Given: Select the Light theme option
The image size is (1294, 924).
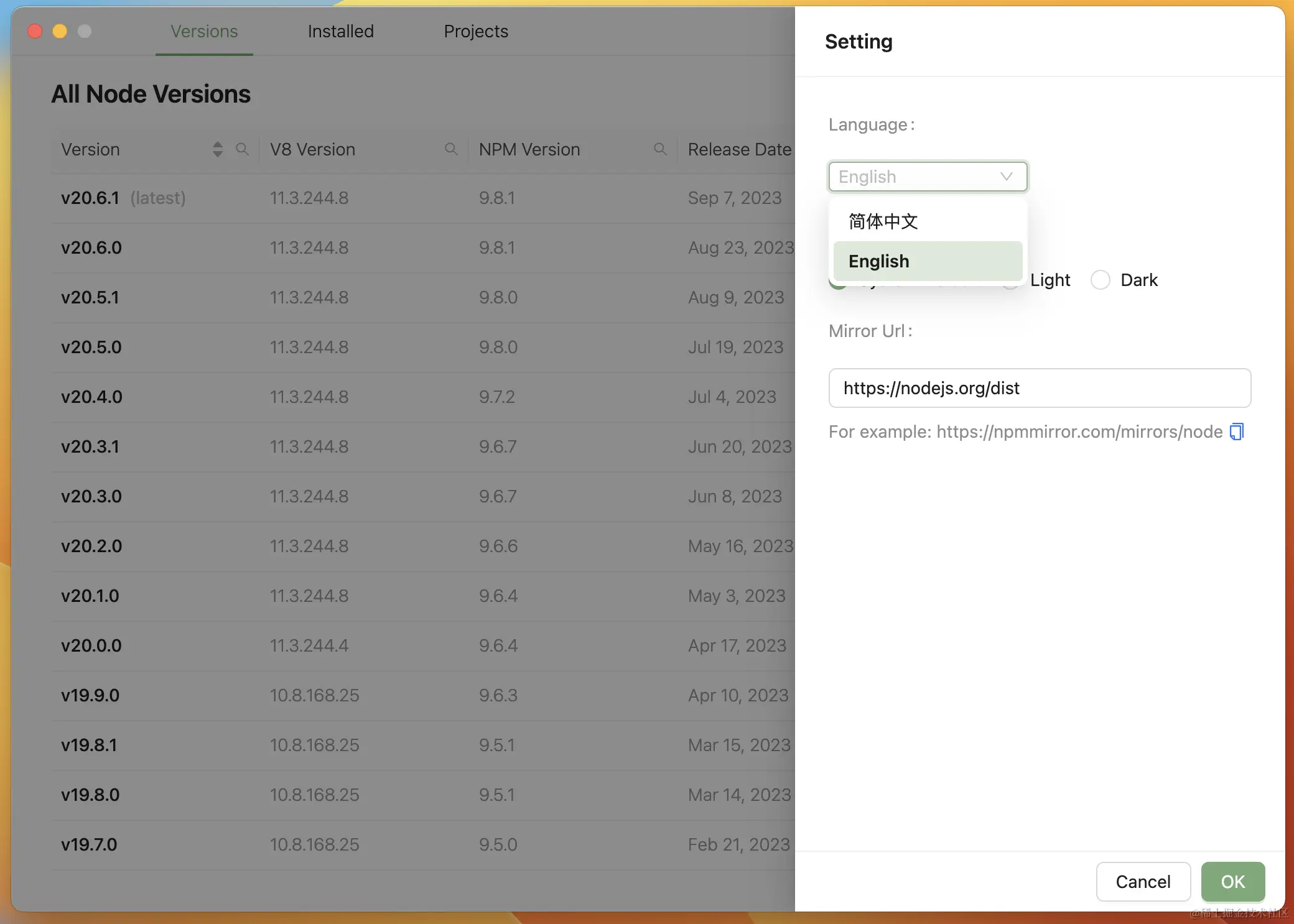Looking at the screenshot, I should coord(1050,280).
